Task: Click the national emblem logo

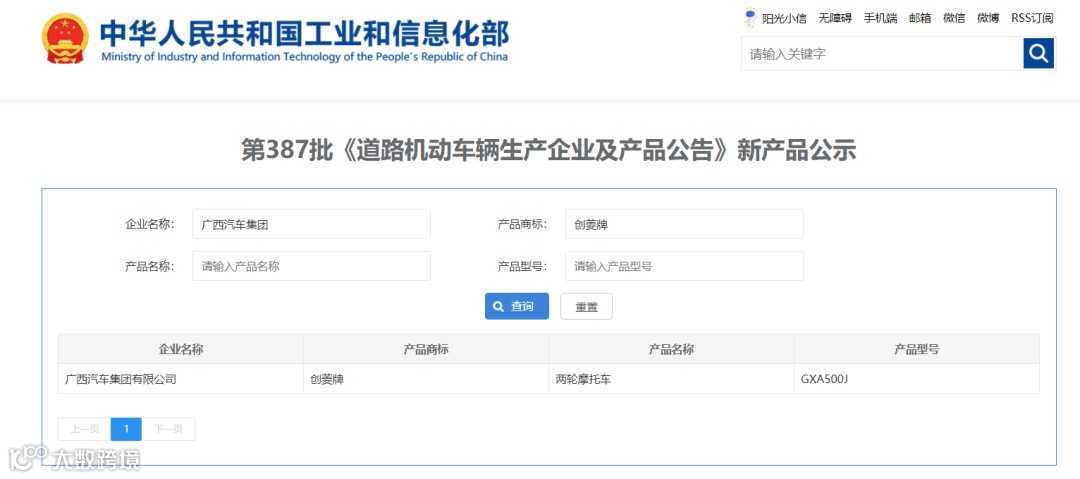Action: click(x=65, y=38)
